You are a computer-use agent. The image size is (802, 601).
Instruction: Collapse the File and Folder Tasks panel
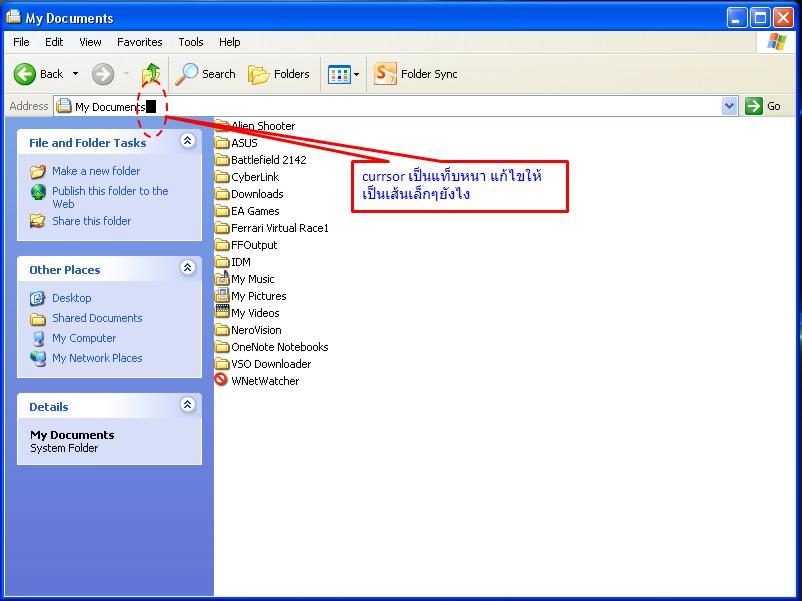[188, 141]
